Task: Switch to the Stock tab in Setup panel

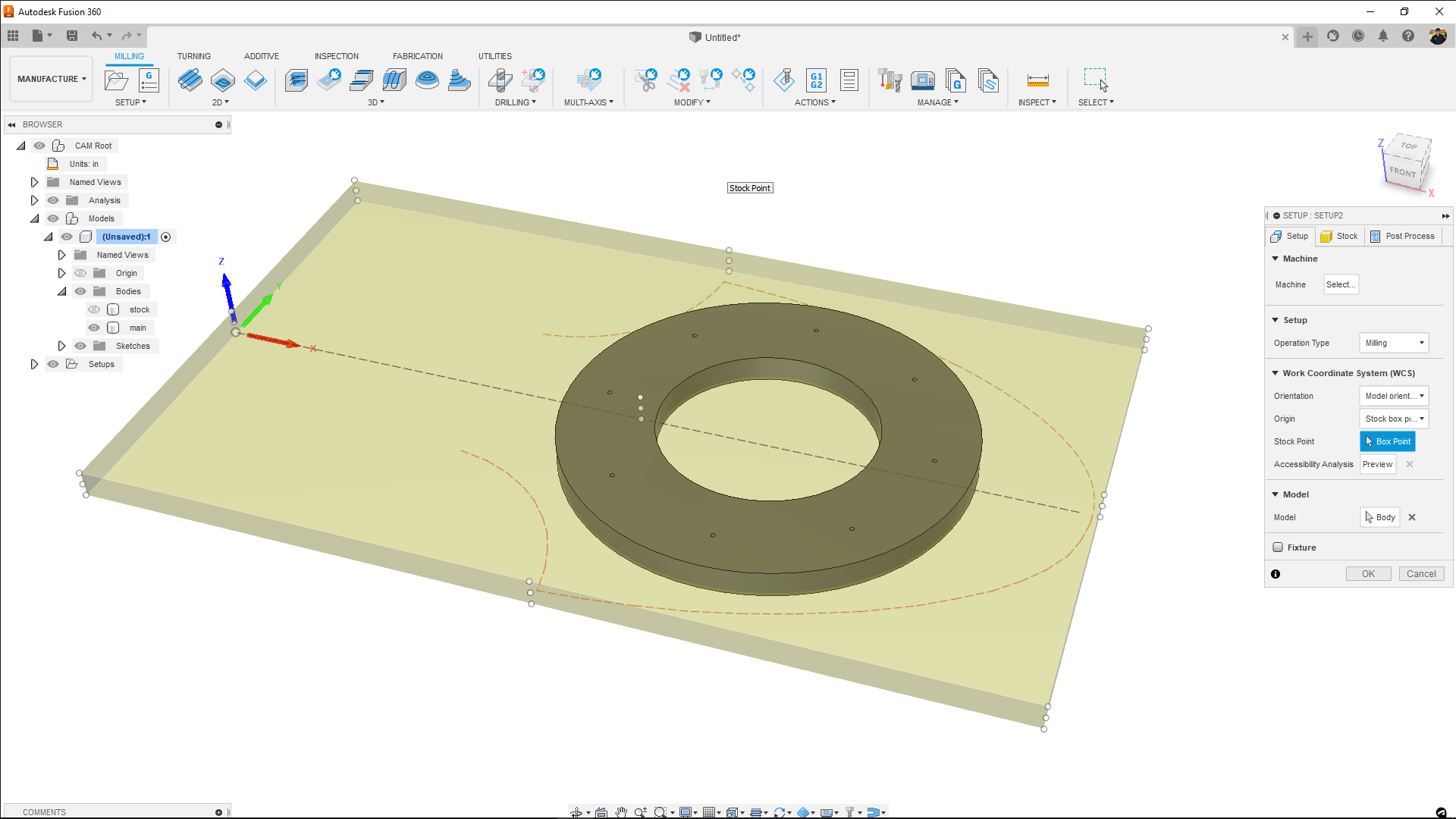Action: point(1339,236)
